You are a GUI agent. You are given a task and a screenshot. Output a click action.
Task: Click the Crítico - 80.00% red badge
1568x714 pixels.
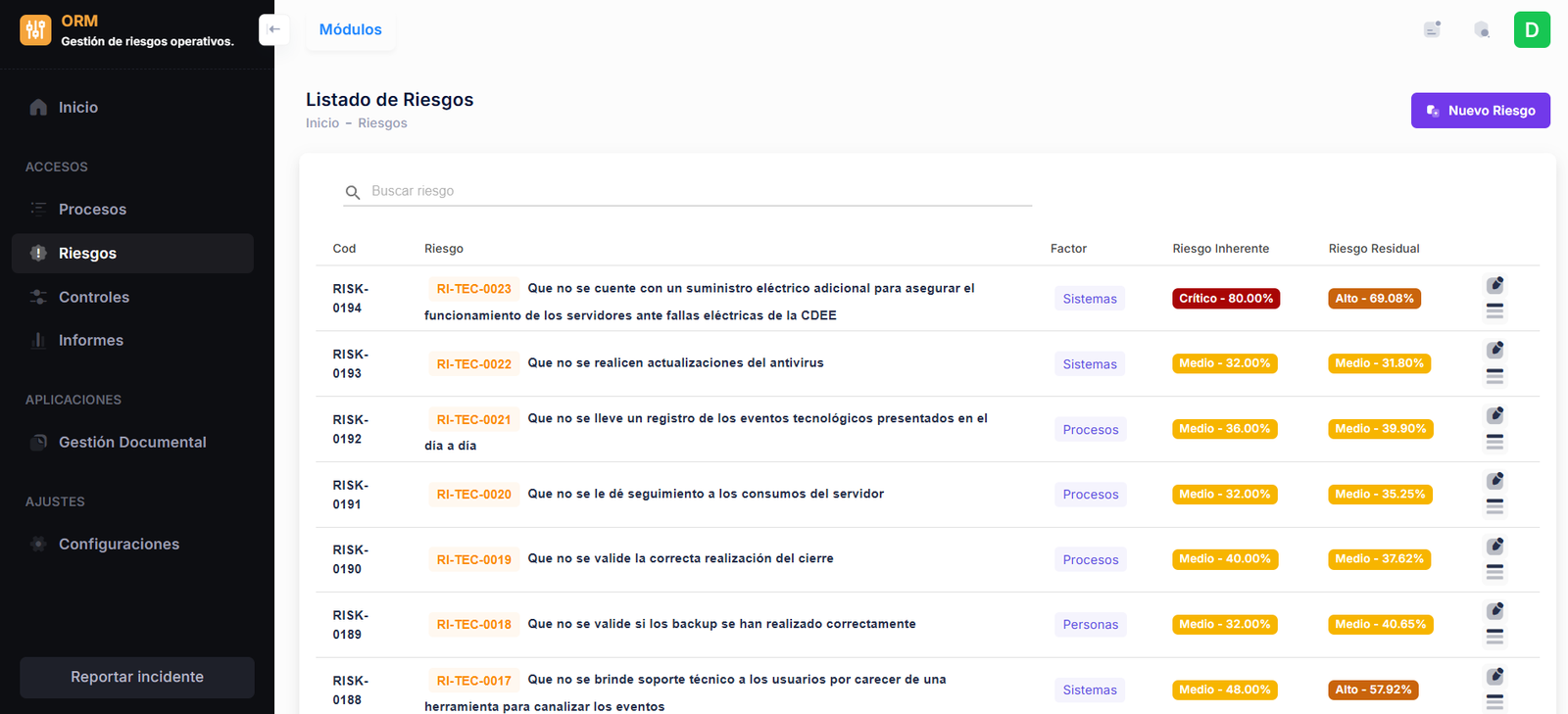[1225, 299]
